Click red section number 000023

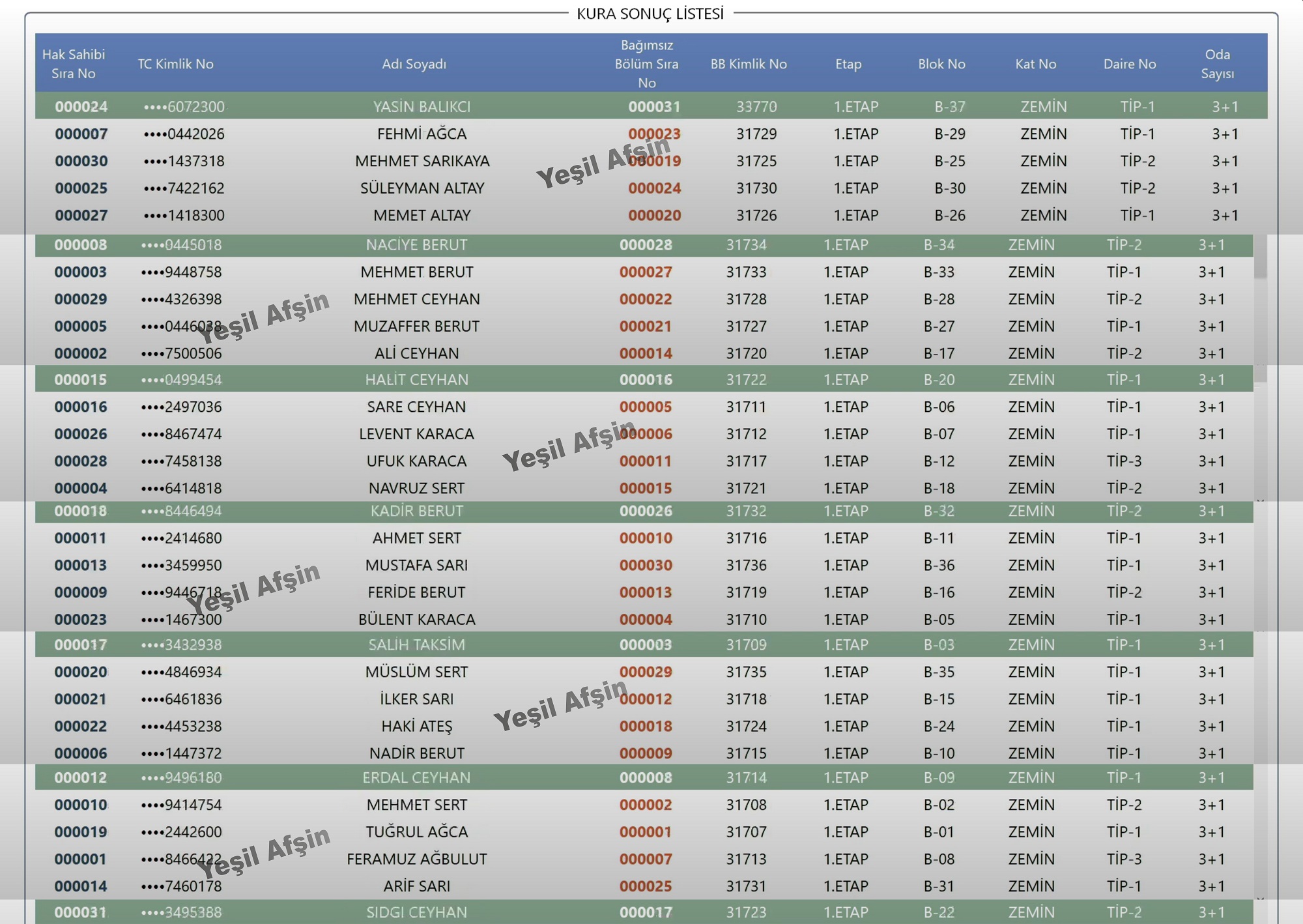pyautogui.click(x=654, y=134)
